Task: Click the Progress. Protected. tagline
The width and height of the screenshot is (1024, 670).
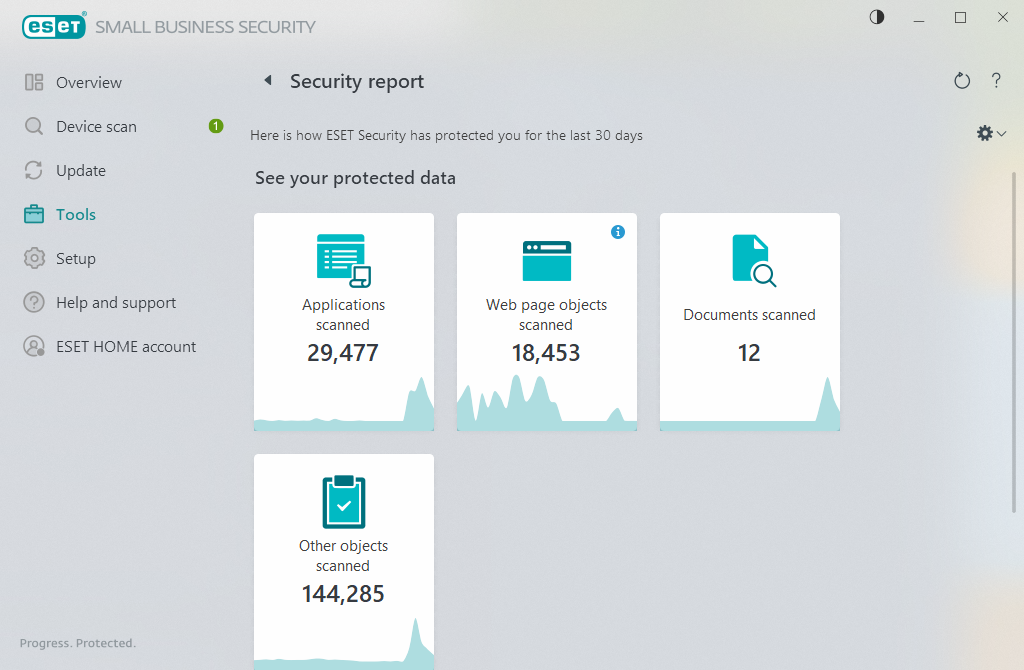Action: pos(78,643)
